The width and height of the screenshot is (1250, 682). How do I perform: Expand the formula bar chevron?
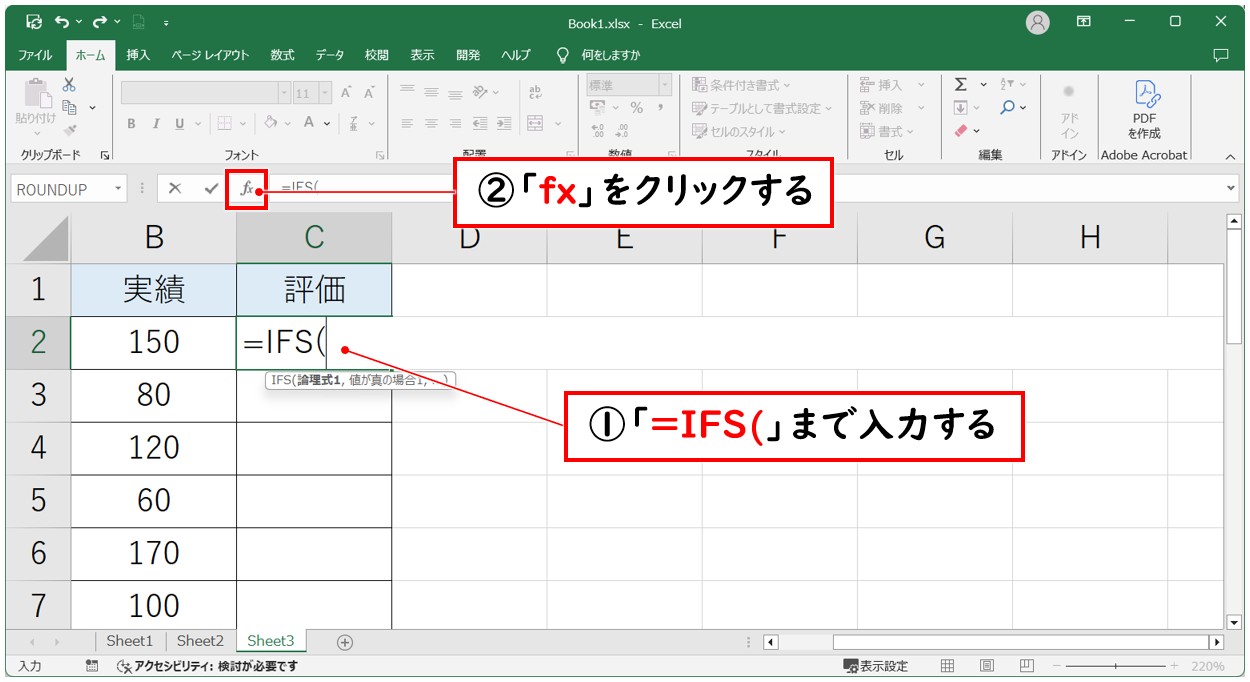1230,188
